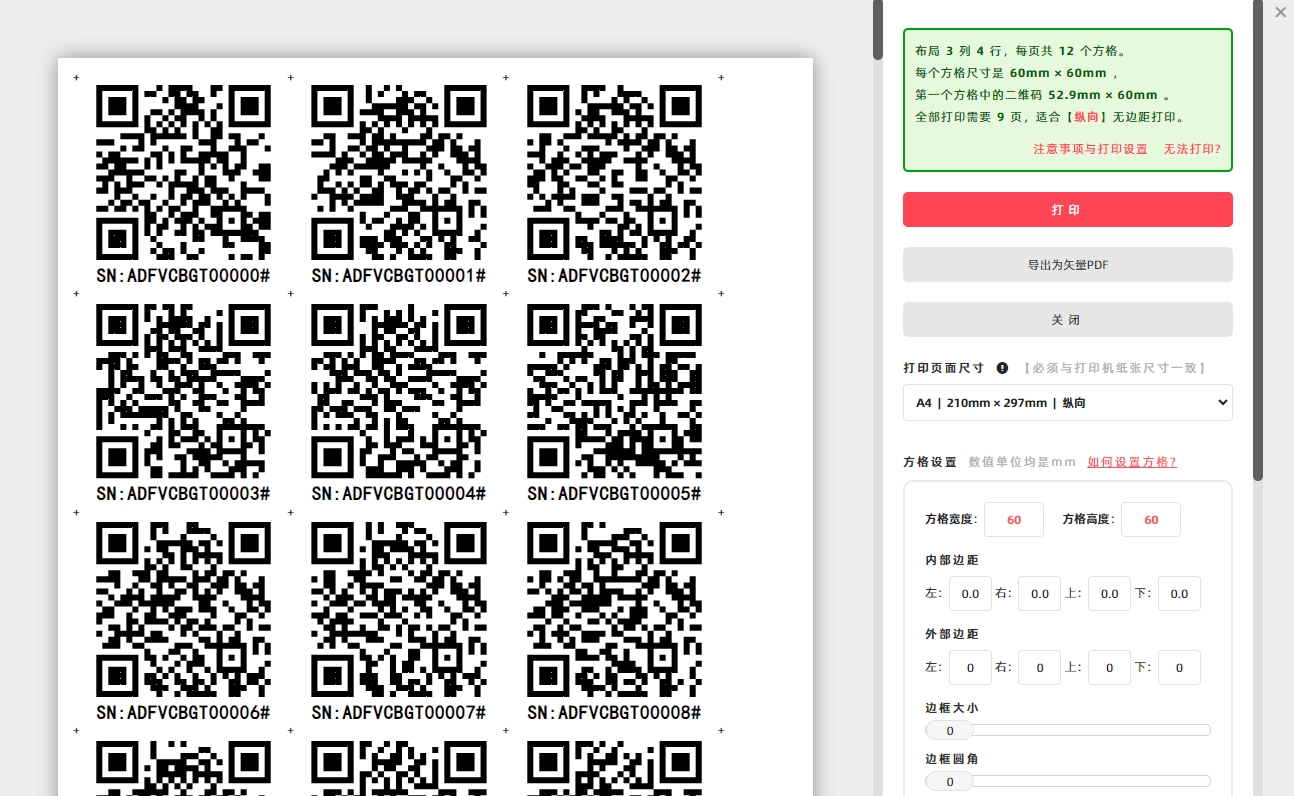Screen dimensions: 1294x796
Task: Click the settings panel vertical scrollbar
Action: point(1258,240)
